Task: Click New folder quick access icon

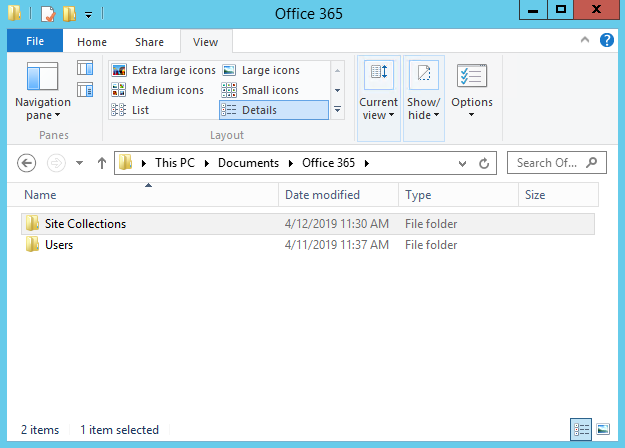Action: click(x=69, y=14)
